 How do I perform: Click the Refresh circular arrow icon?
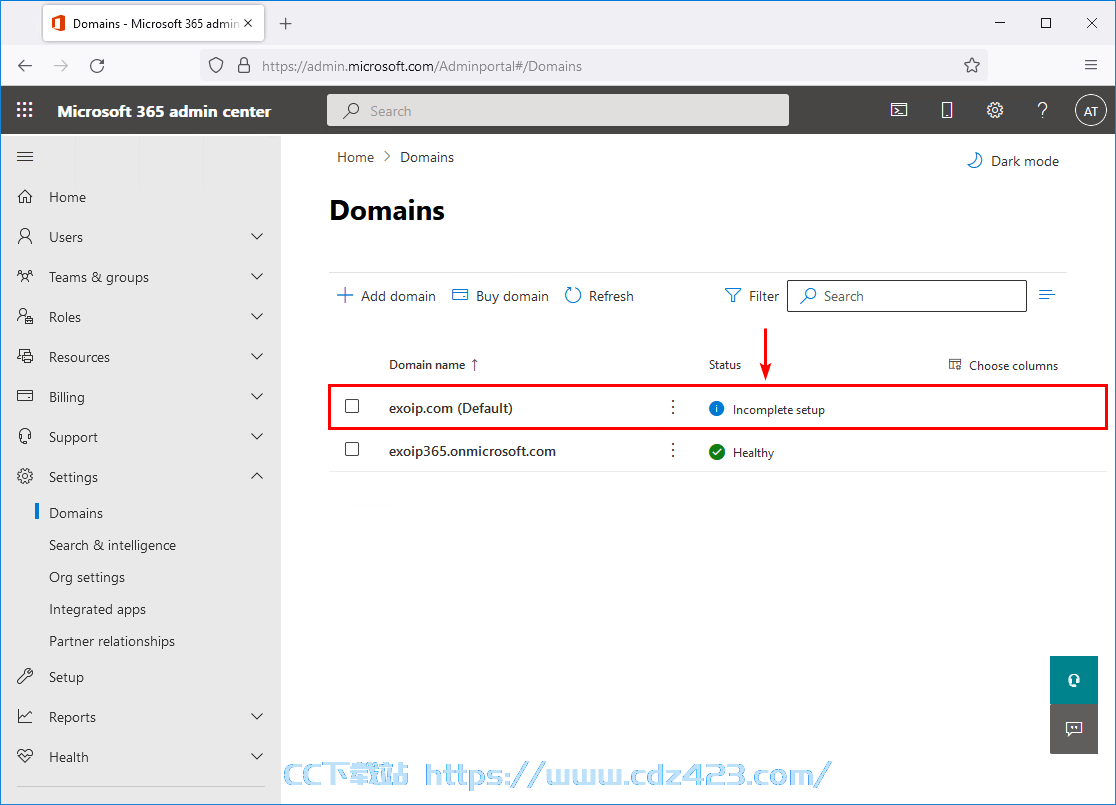point(573,295)
